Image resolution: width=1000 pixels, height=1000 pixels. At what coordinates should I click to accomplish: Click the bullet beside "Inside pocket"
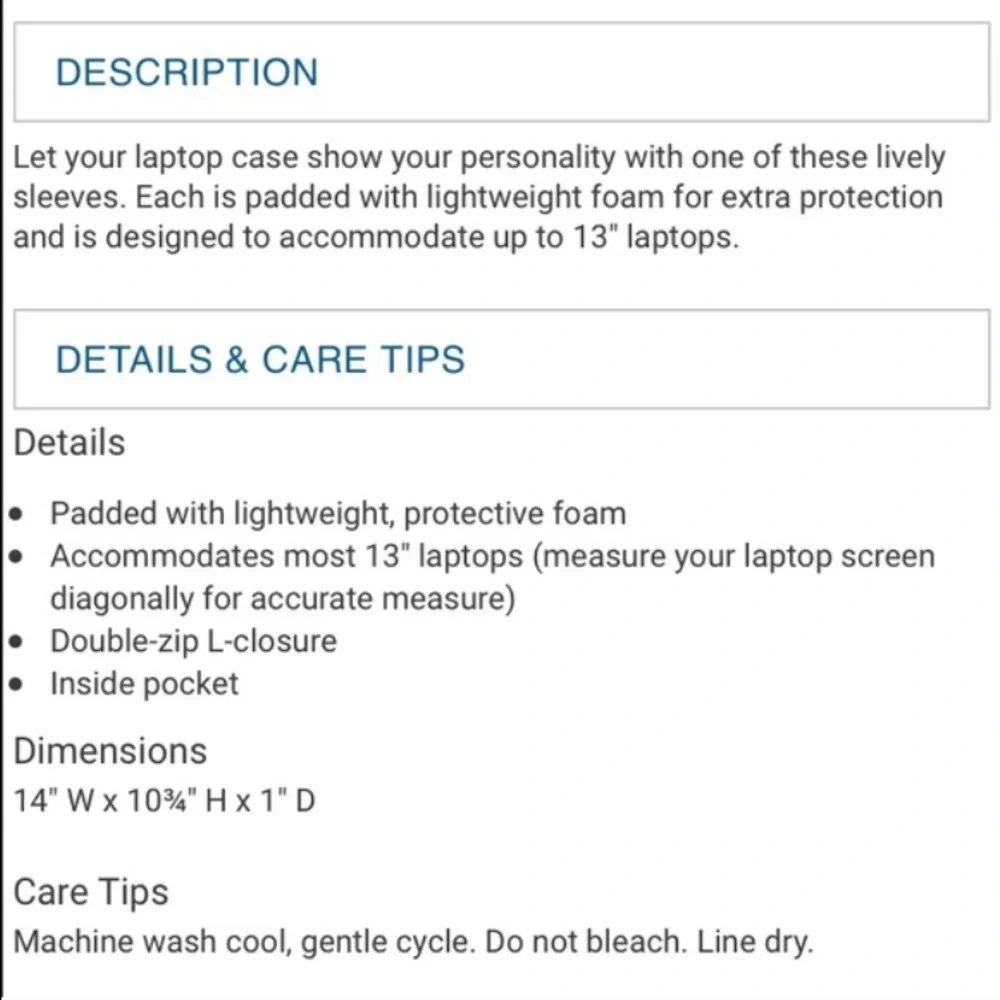point(19,685)
